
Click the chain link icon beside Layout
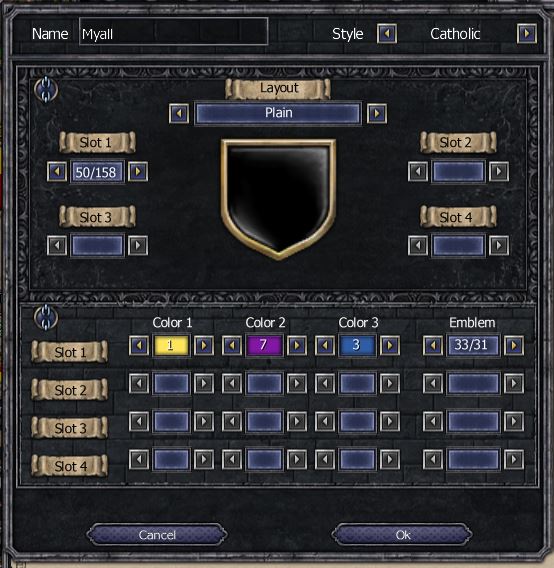tap(46, 89)
